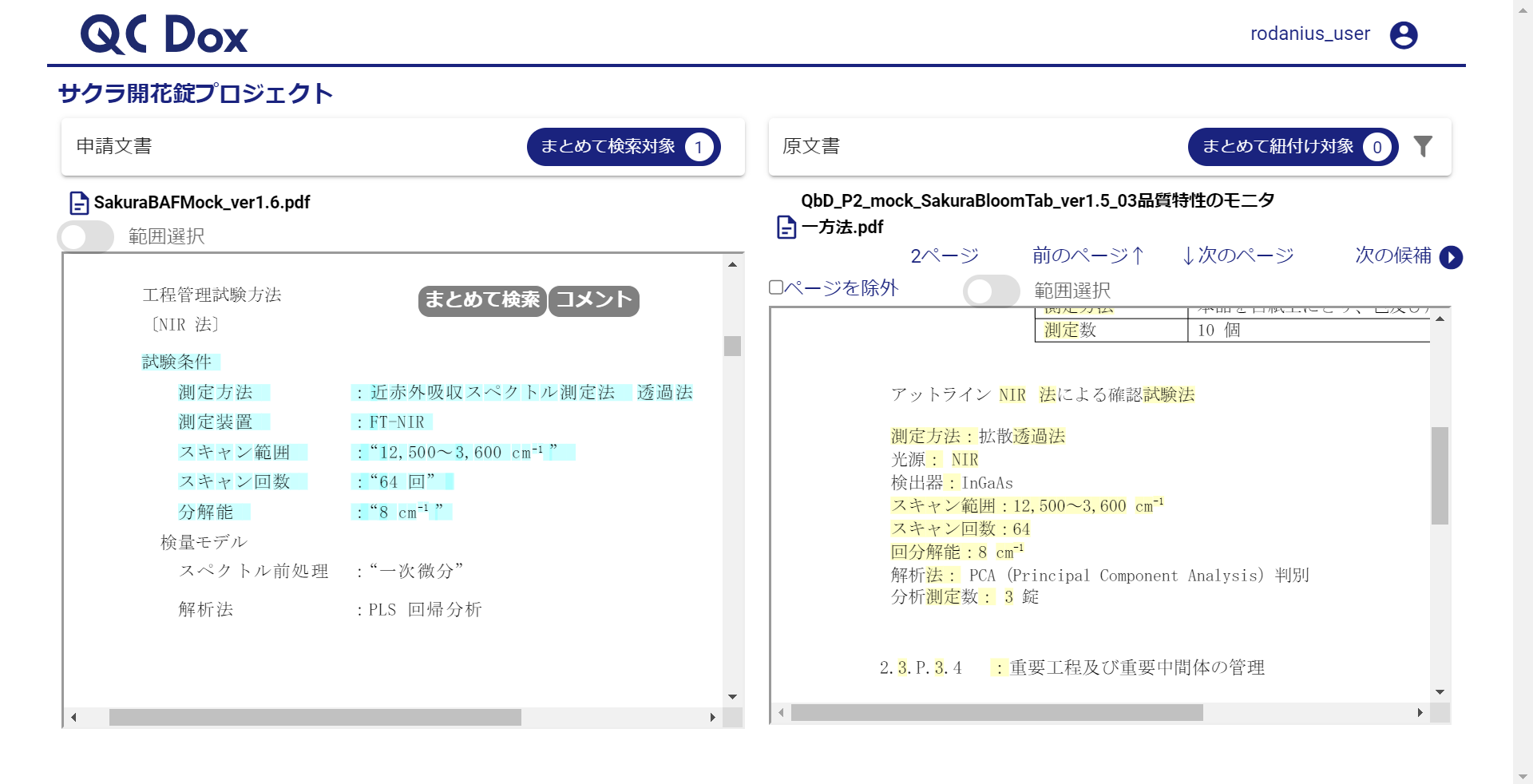Click right viewer scroll-up arrow
This screenshot has width=1533, height=784.
tap(1440, 319)
